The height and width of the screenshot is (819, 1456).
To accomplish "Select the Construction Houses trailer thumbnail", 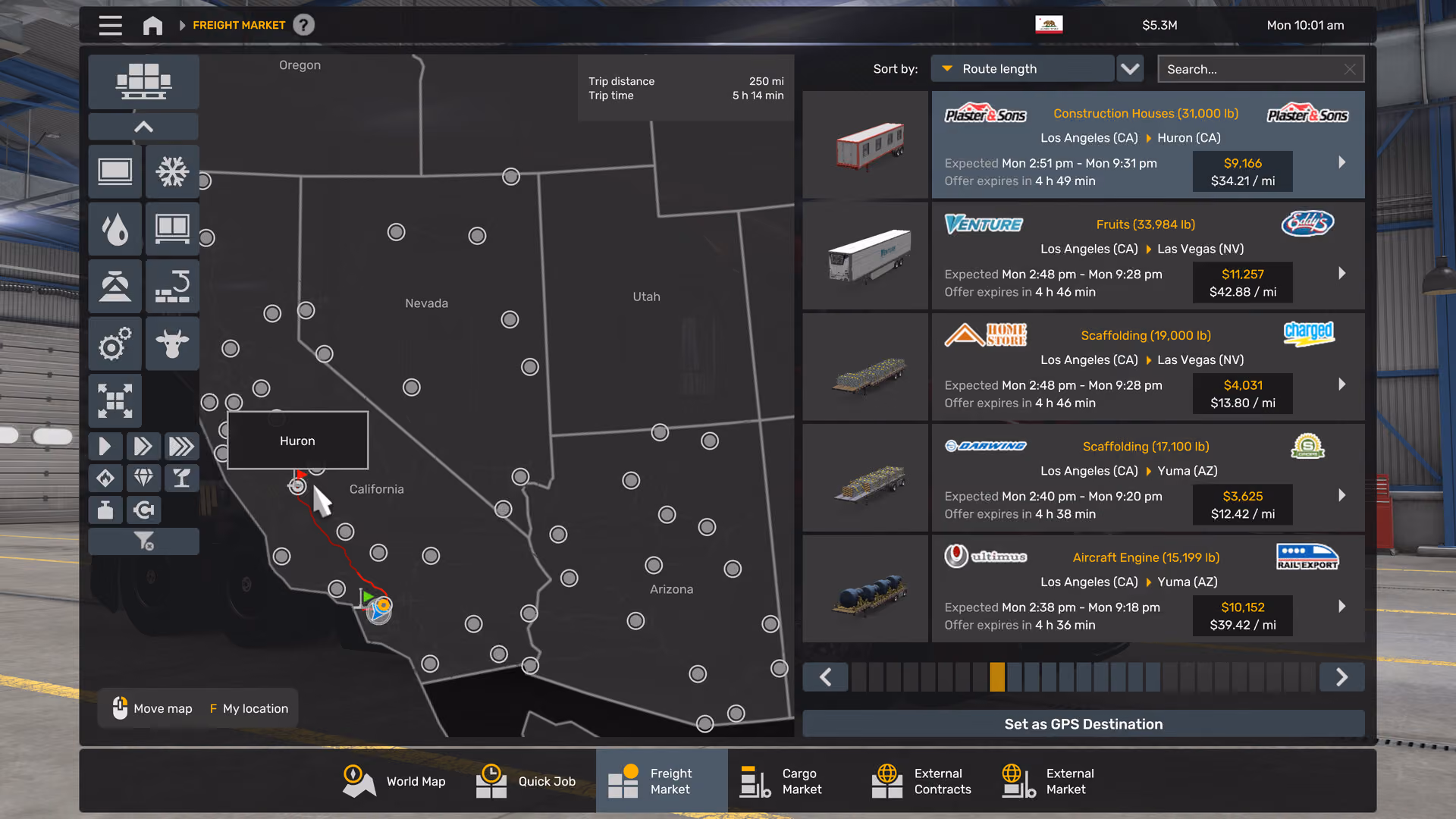I will (x=865, y=145).
